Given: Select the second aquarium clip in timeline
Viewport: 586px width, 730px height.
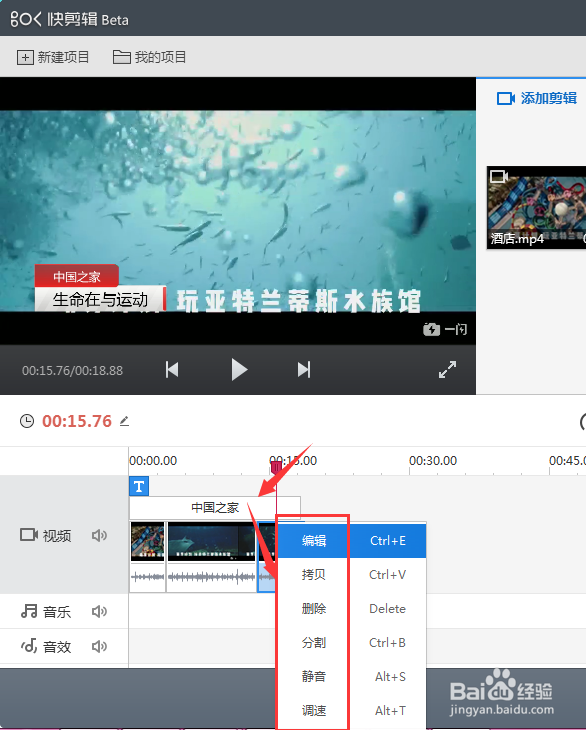Looking at the screenshot, I should (211, 557).
